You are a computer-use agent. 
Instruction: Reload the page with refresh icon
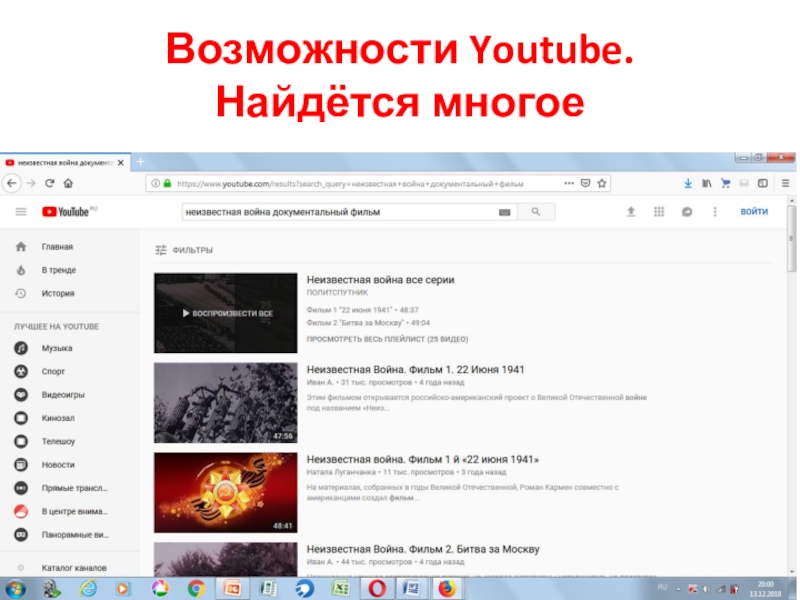[49, 183]
